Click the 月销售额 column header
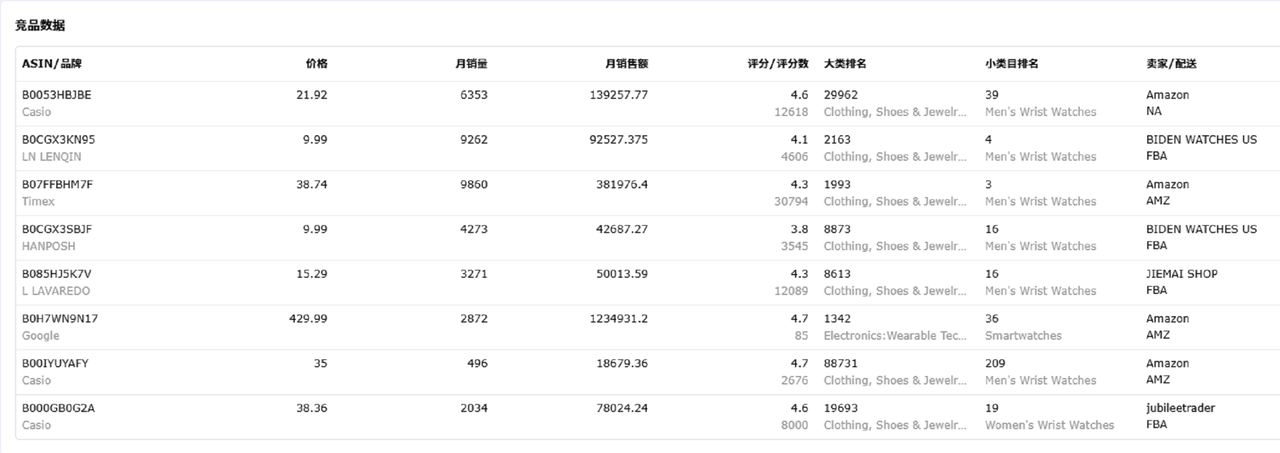Screen dimensions: 1280x453 626,63
